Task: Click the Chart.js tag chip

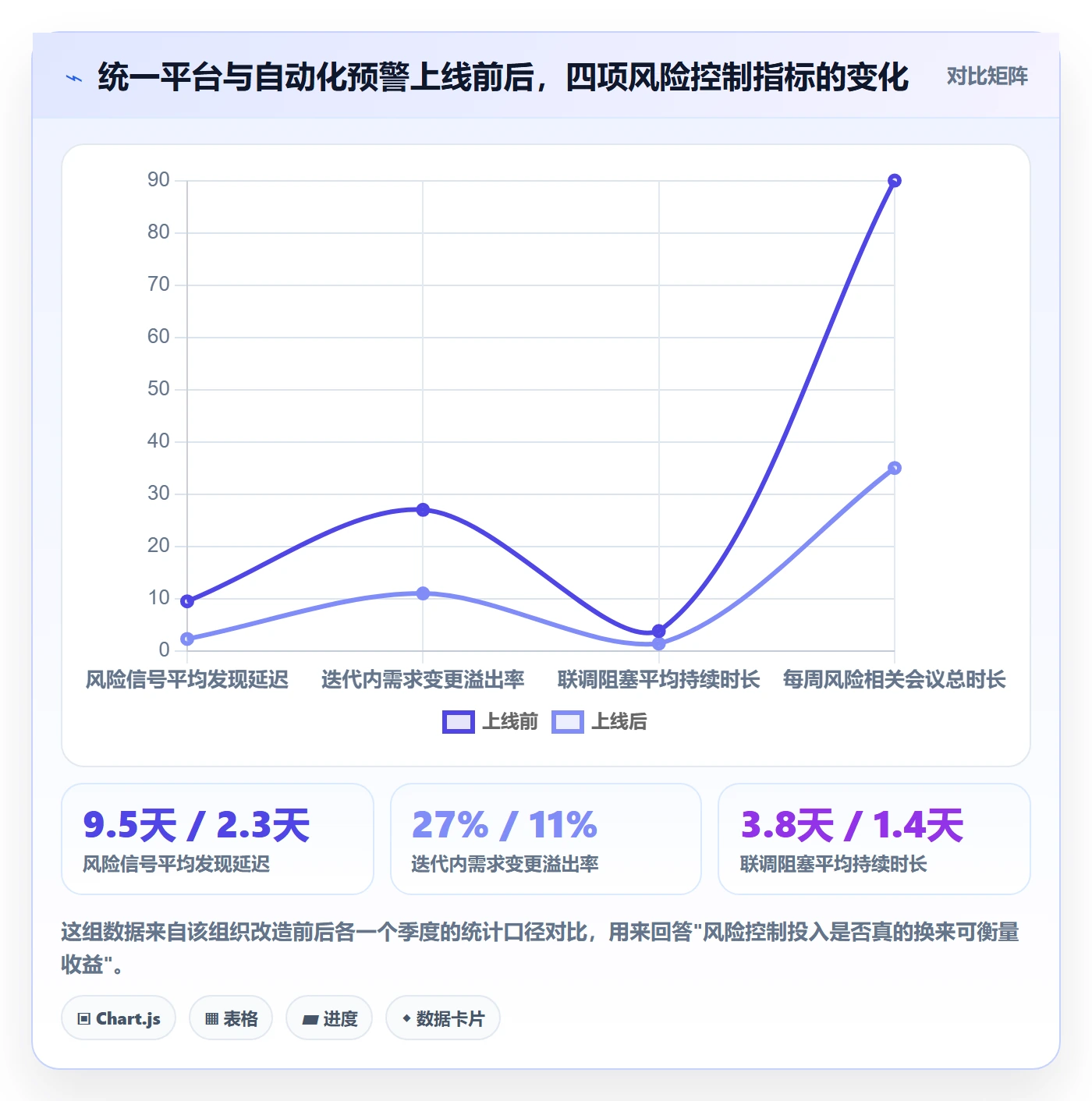Action: (x=119, y=1018)
